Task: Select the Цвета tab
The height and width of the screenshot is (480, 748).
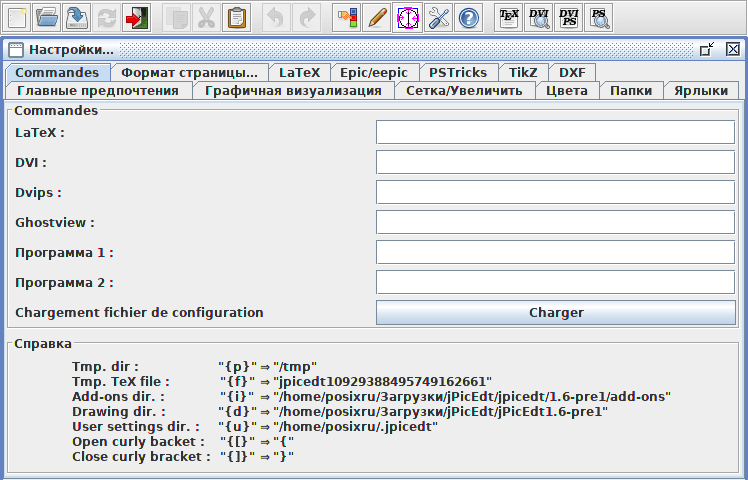Action: (x=567, y=91)
